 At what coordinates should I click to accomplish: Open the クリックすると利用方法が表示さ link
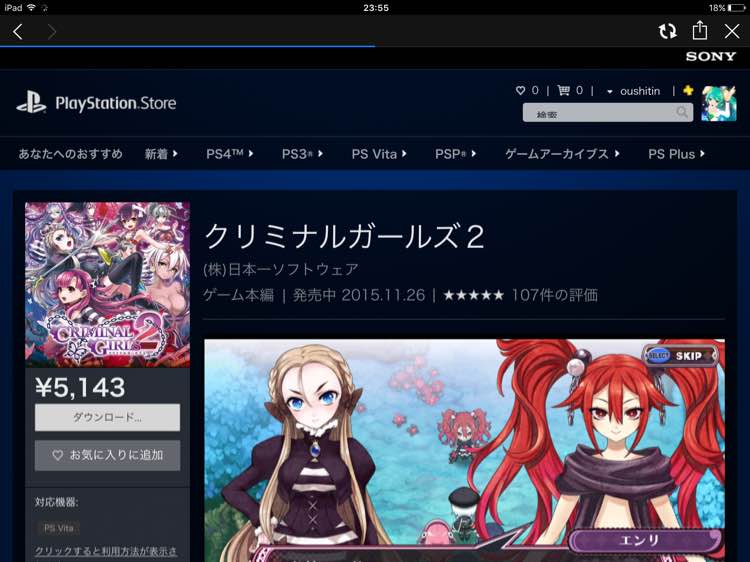[106, 551]
